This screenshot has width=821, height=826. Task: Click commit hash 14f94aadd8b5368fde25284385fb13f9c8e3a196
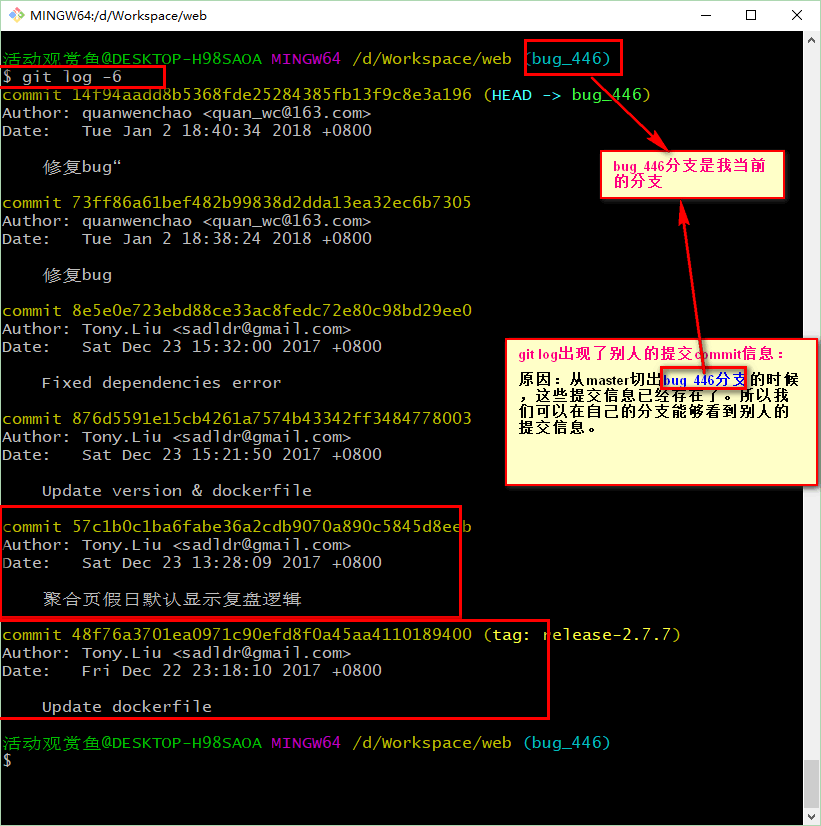point(272,95)
